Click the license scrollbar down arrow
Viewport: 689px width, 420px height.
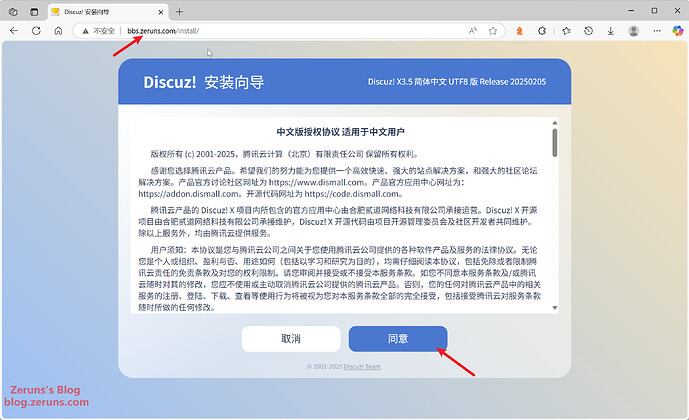click(x=555, y=308)
